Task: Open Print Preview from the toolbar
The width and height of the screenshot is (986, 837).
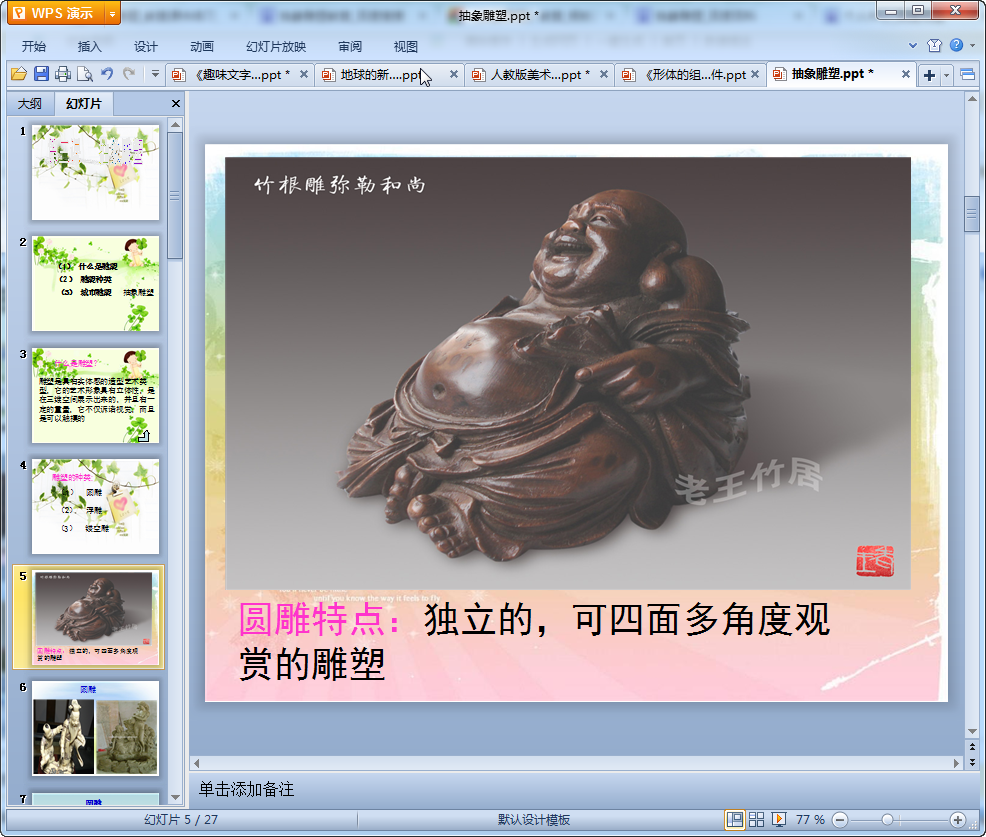Action: click(85, 74)
